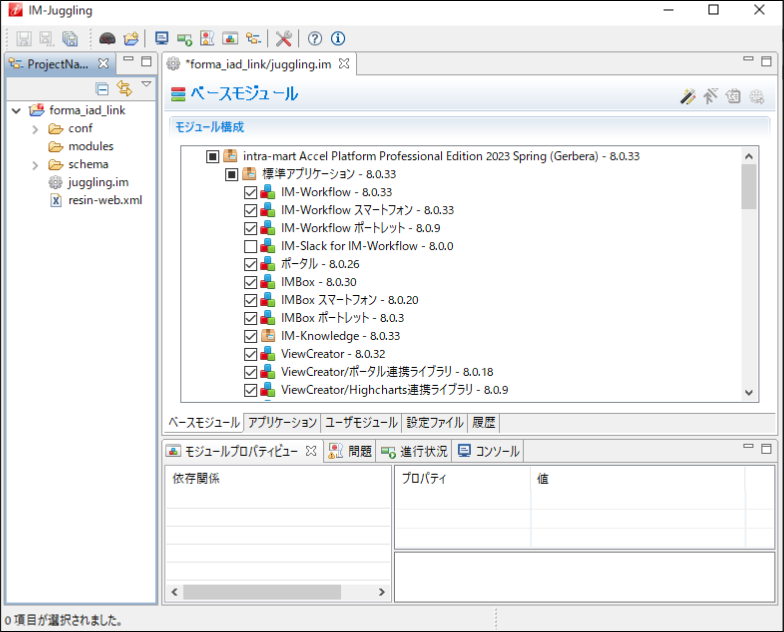The width and height of the screenshot is (784, 632).
Task: Select juggling.im file in navigator
Action: pos(98,182)
